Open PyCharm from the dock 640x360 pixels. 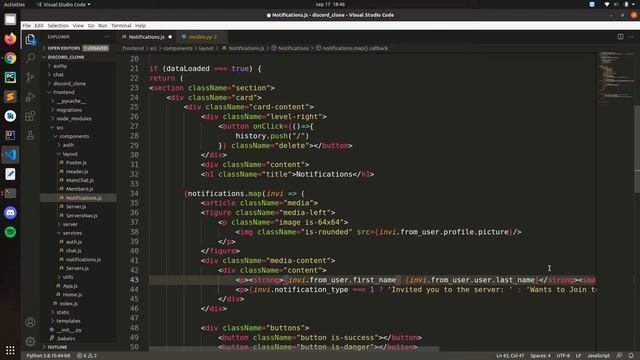pyautogui.click(x=10, y=77)
